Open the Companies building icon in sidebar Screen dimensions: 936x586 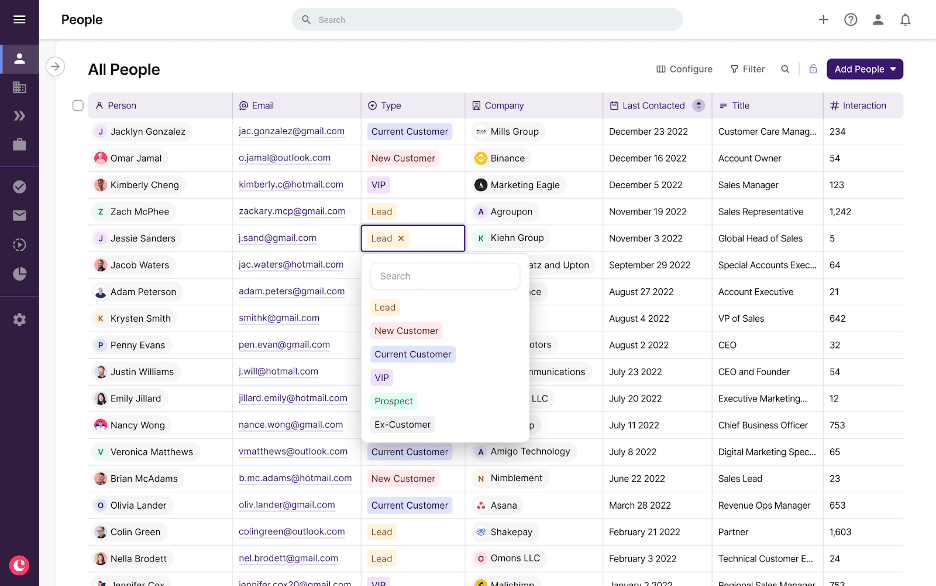(19, 87)
